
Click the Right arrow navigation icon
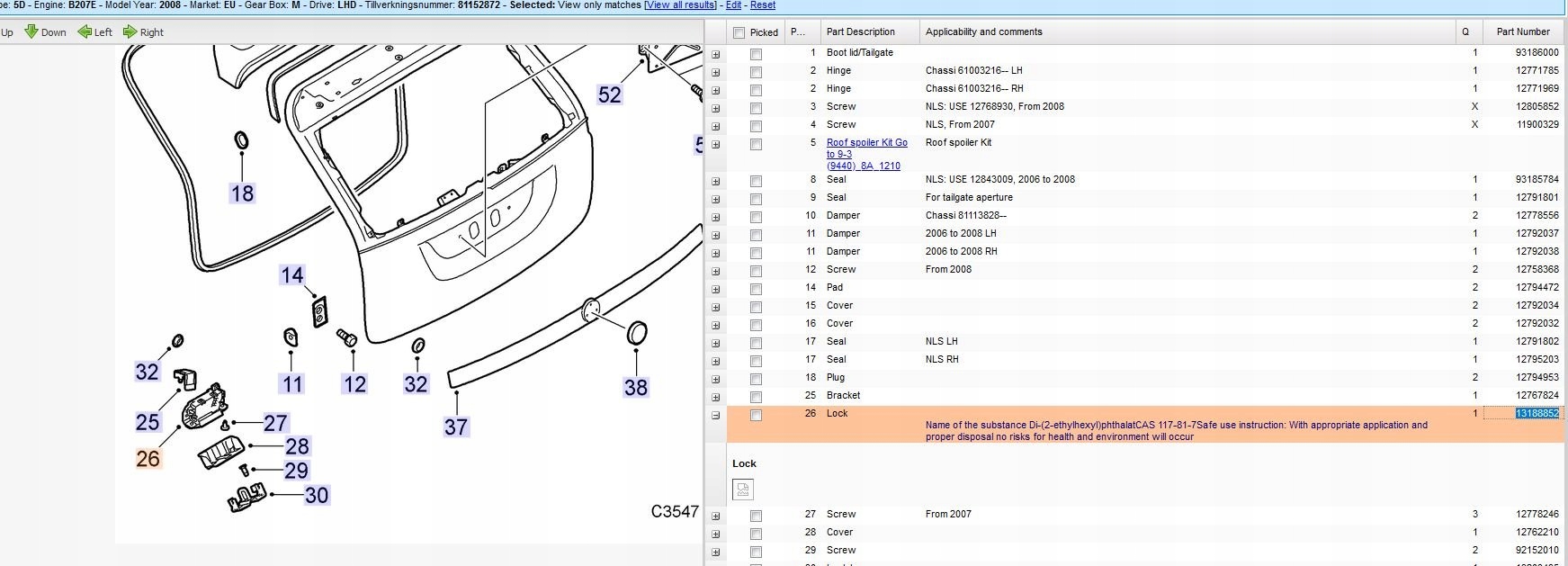click(x=130, y=31)
